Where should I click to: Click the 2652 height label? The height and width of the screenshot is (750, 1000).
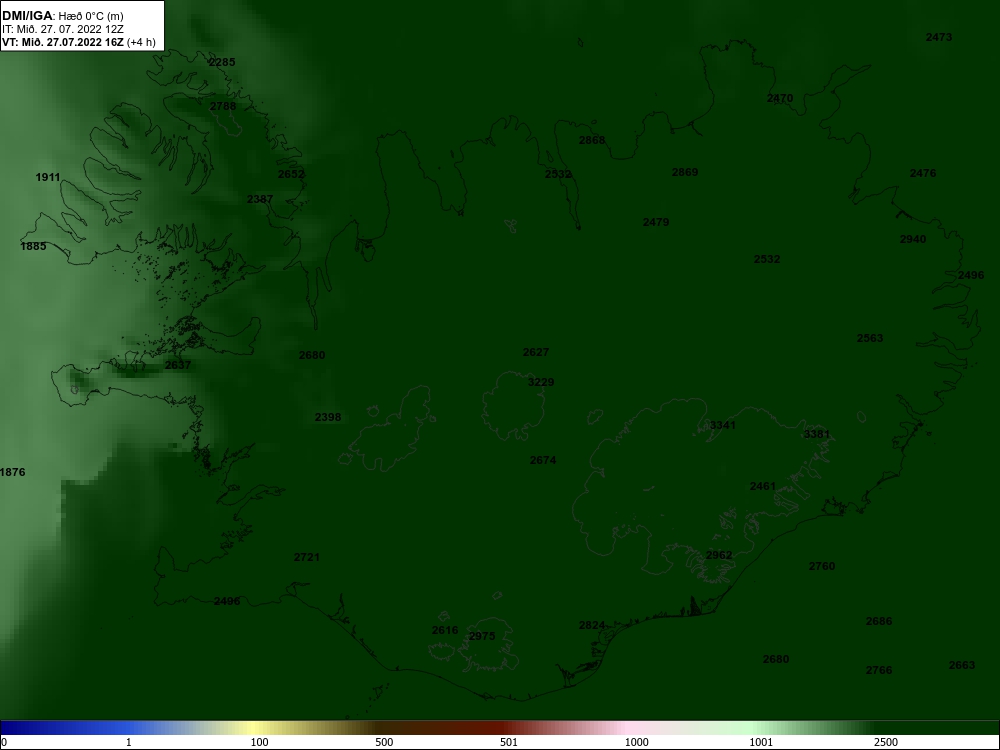(291, 174)
